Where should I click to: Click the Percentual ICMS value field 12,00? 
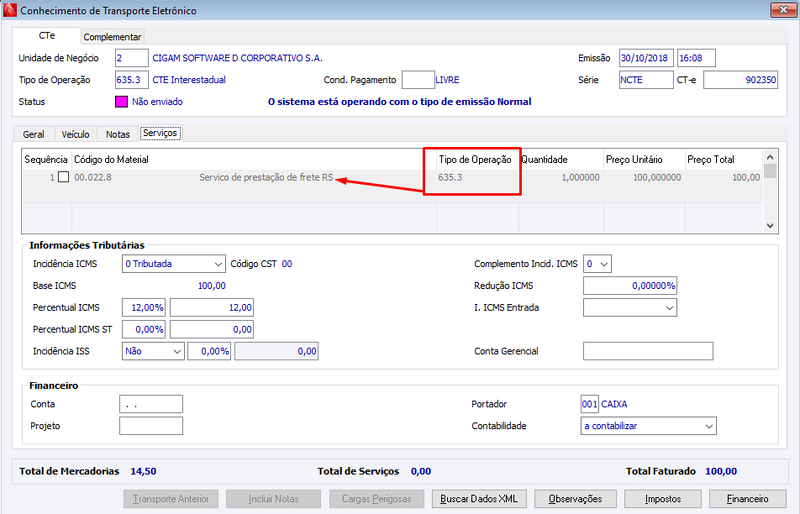[x=212, y=308]
